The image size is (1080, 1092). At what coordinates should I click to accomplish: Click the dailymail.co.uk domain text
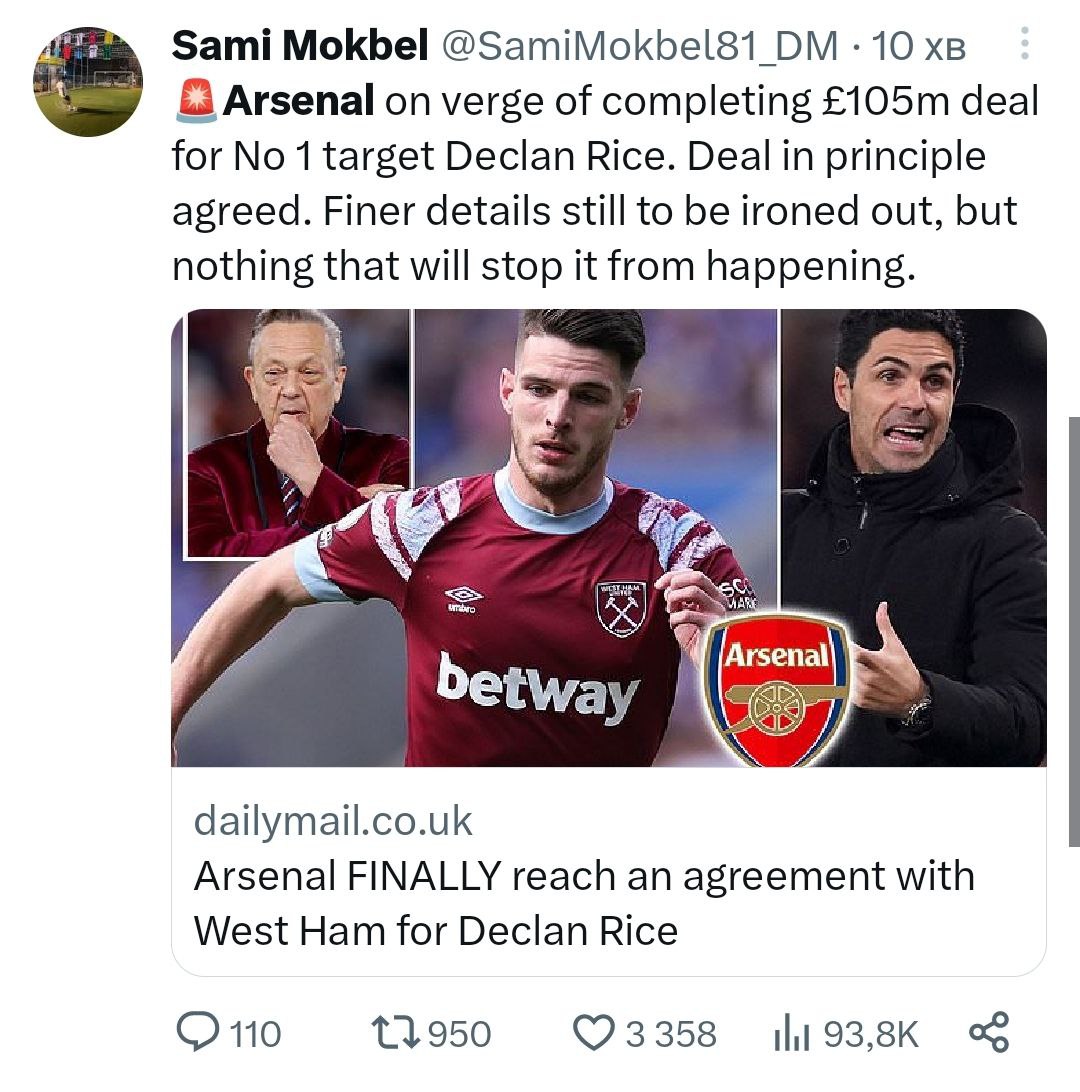[x=333, y=821]
